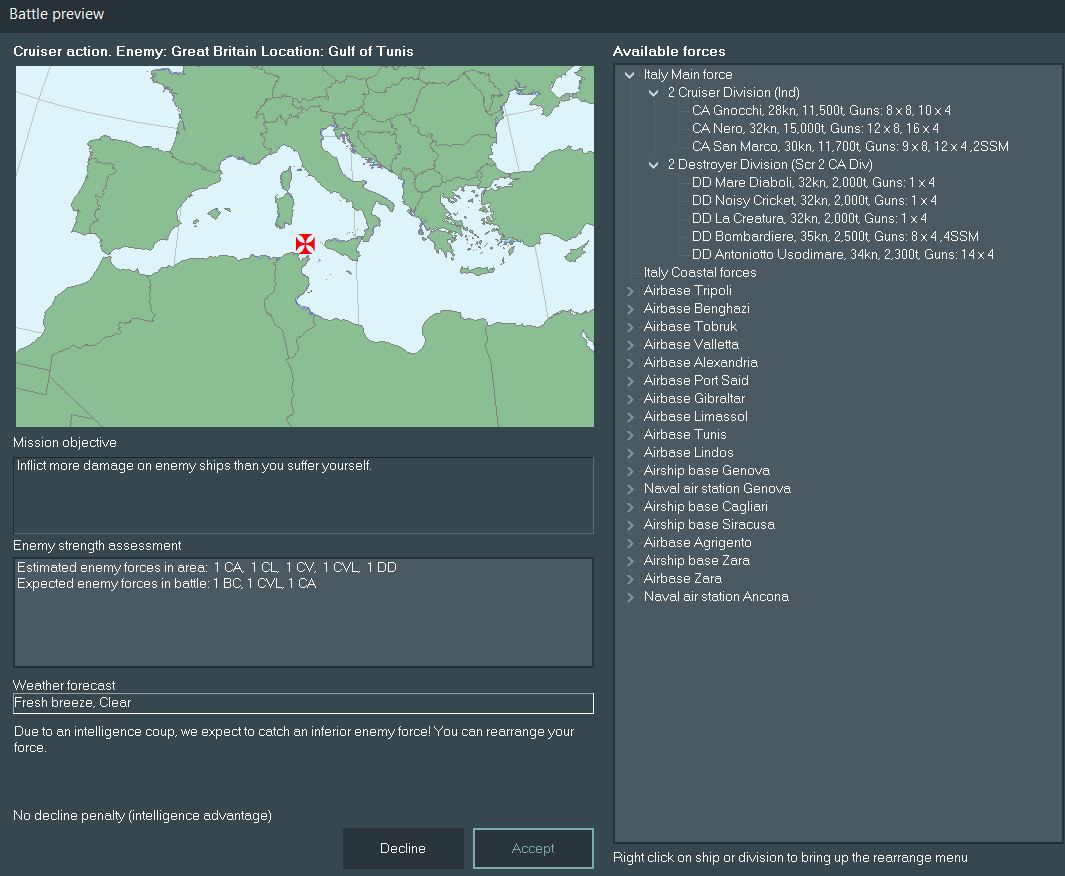Collapse the Italy Main force node

pos(630,75)
